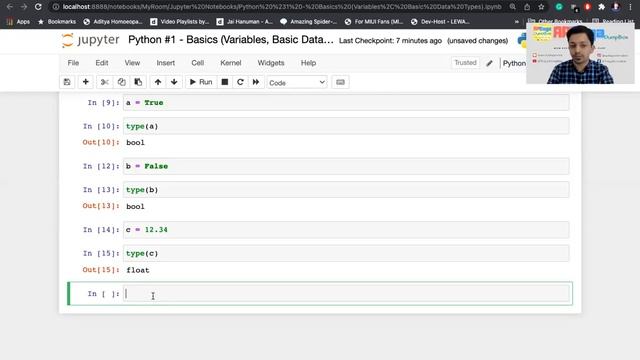Click browser back arrow

[10, 7]
